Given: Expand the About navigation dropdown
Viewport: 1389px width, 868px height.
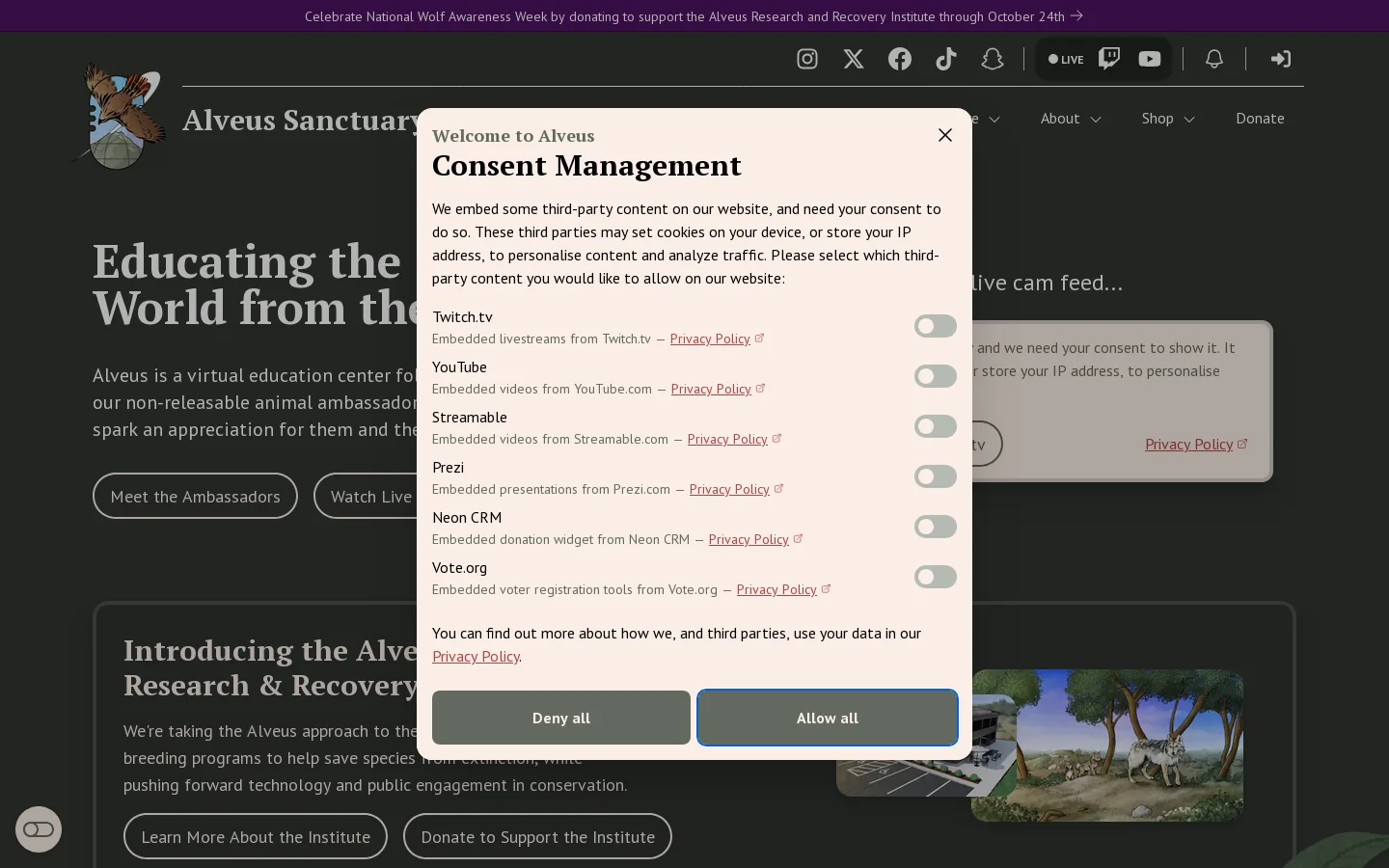Looking at the screenshot, I should click(1071, 119).
